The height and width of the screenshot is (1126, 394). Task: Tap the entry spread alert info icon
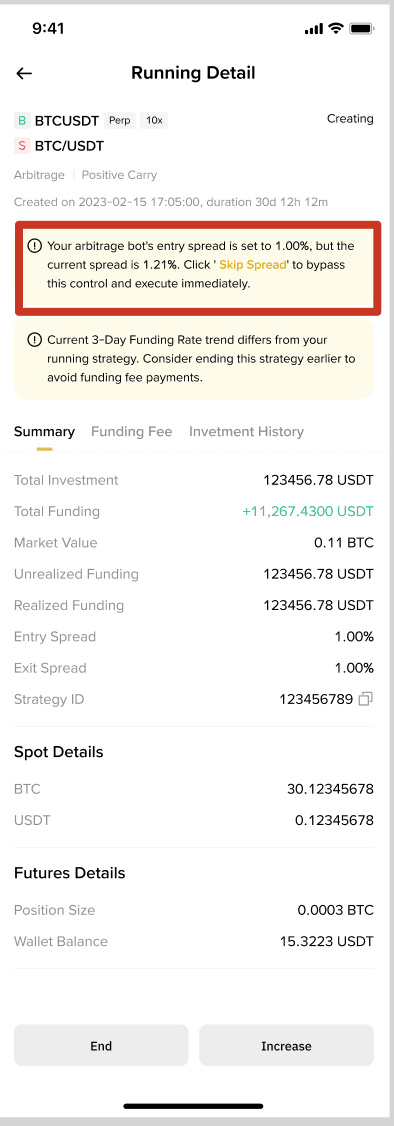click(34, 246)
